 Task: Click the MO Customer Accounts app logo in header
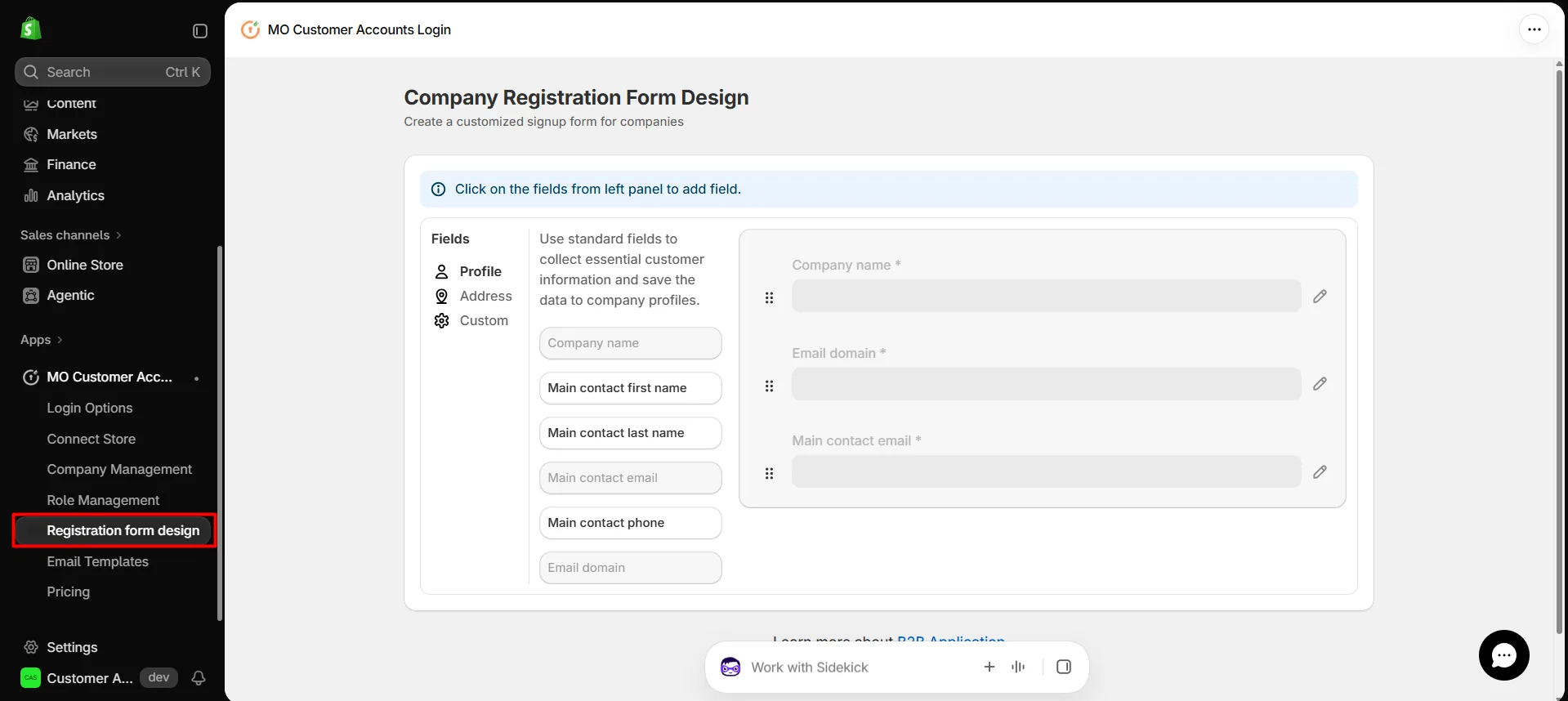[x=250, y=29]
